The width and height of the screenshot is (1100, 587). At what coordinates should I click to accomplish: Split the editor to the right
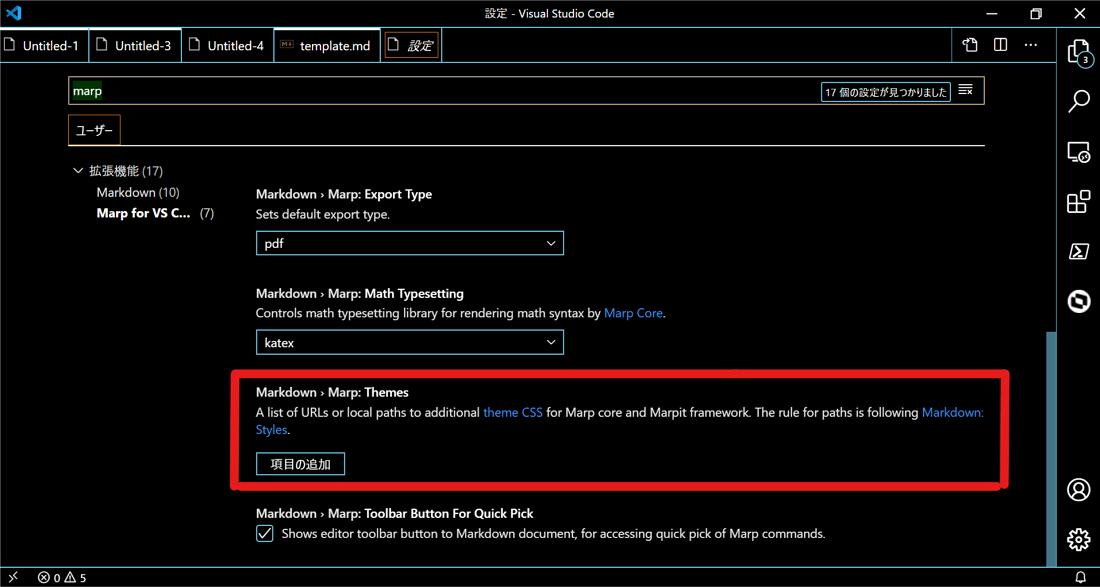coord(1000,46)
